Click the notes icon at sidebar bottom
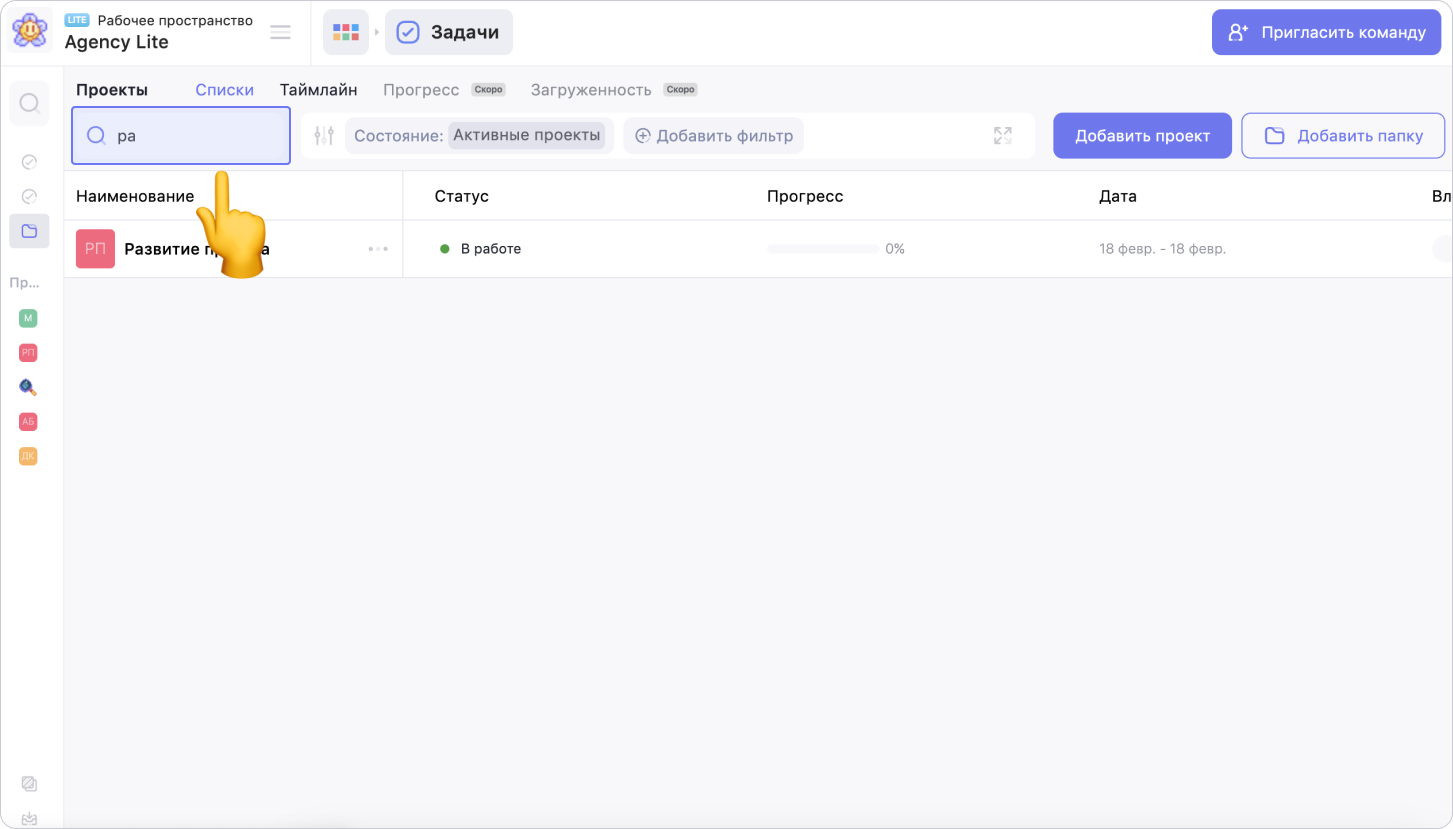The width and height of the screenshot is (1453, 829). [29, 784]
